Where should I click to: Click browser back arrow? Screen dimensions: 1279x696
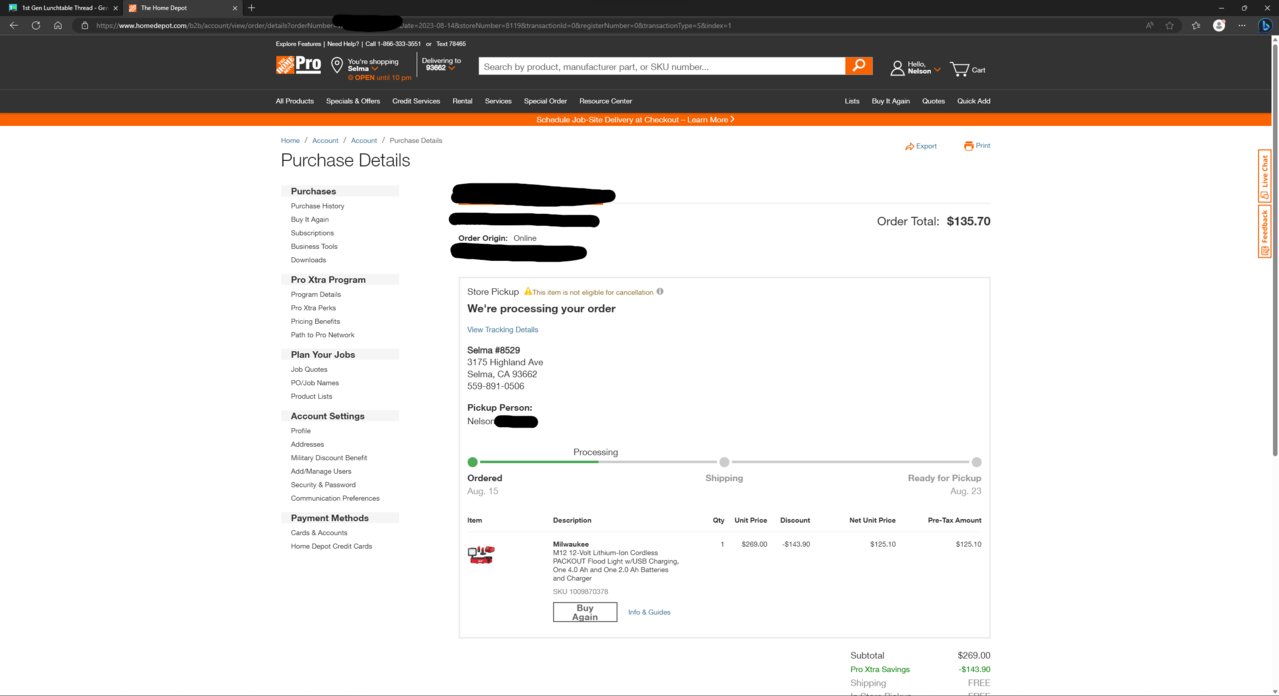[14, 25]
